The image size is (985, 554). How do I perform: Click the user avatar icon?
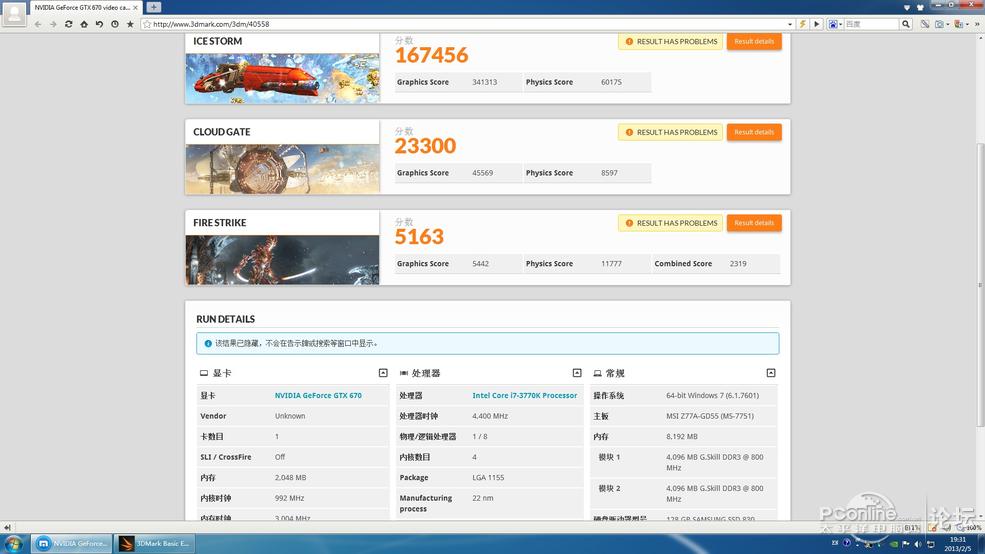pyautogui.click(x=14, y=13)
